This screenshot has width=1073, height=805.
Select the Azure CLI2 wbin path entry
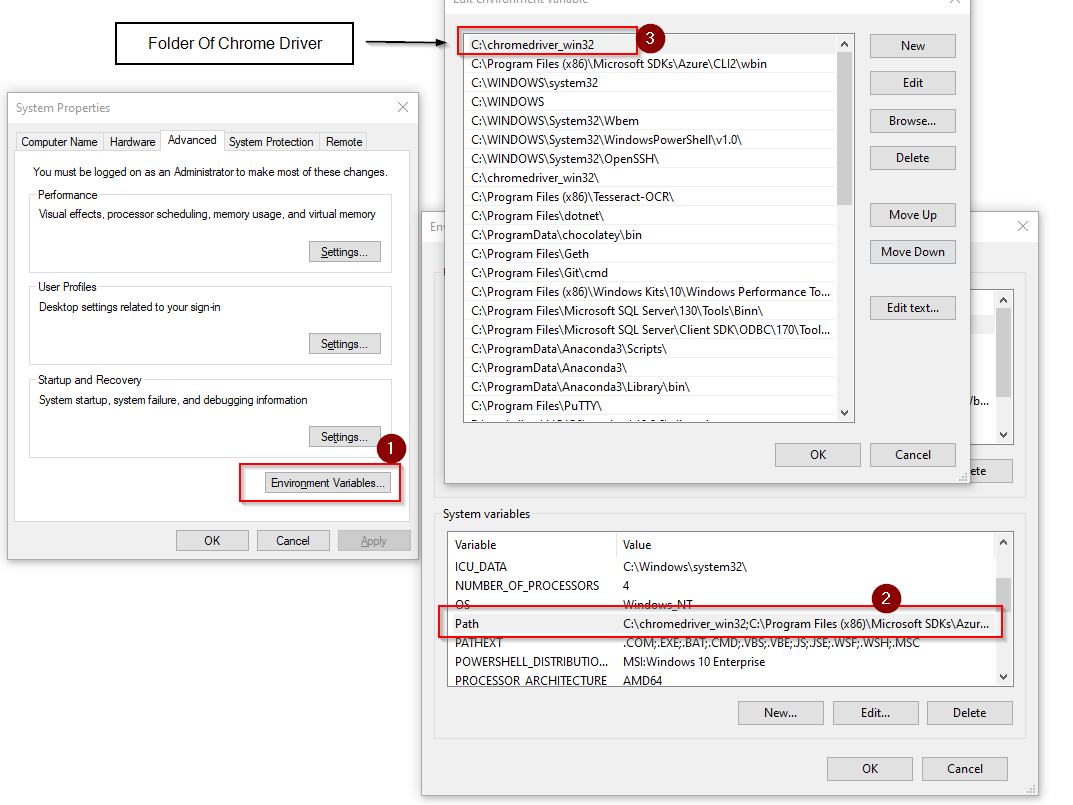point(650,64)
